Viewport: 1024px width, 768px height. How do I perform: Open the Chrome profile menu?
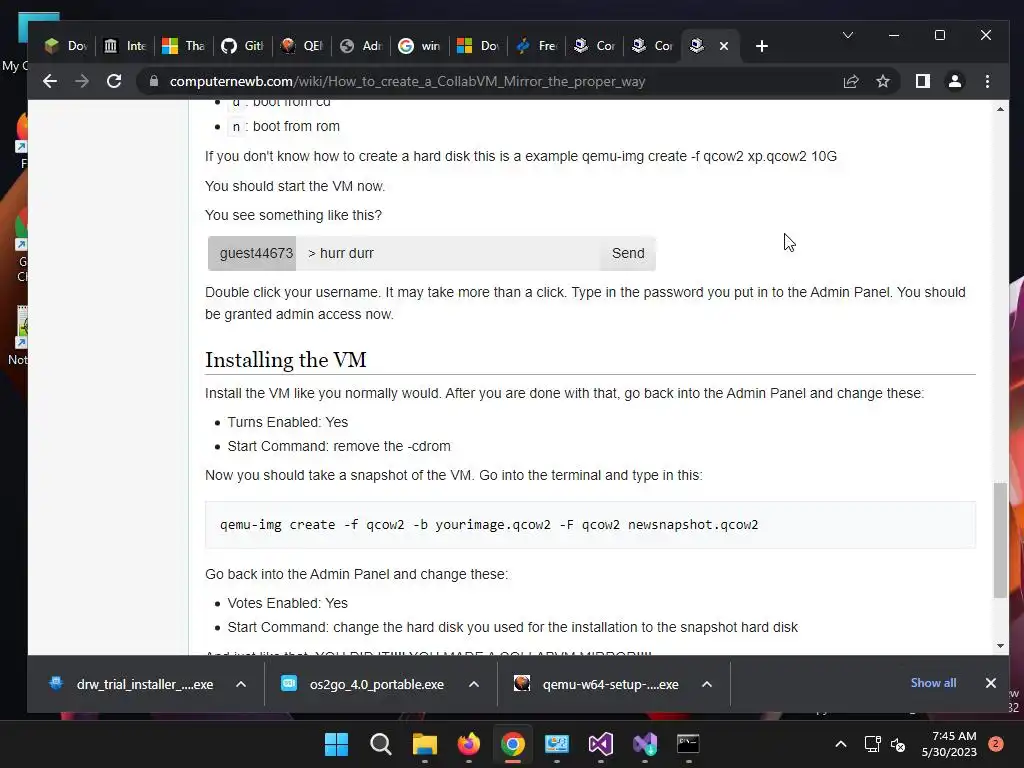coord(955,82)
